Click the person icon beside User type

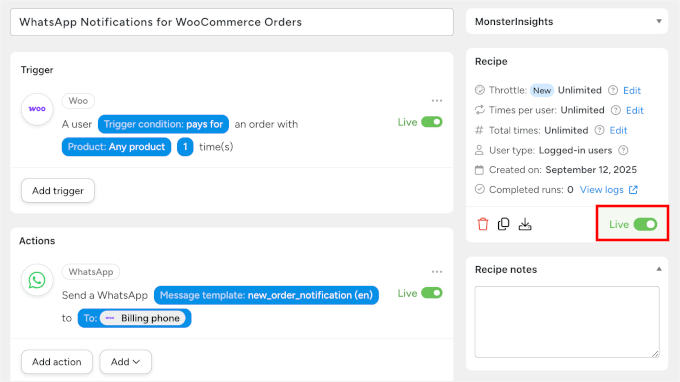pos(479,150)
